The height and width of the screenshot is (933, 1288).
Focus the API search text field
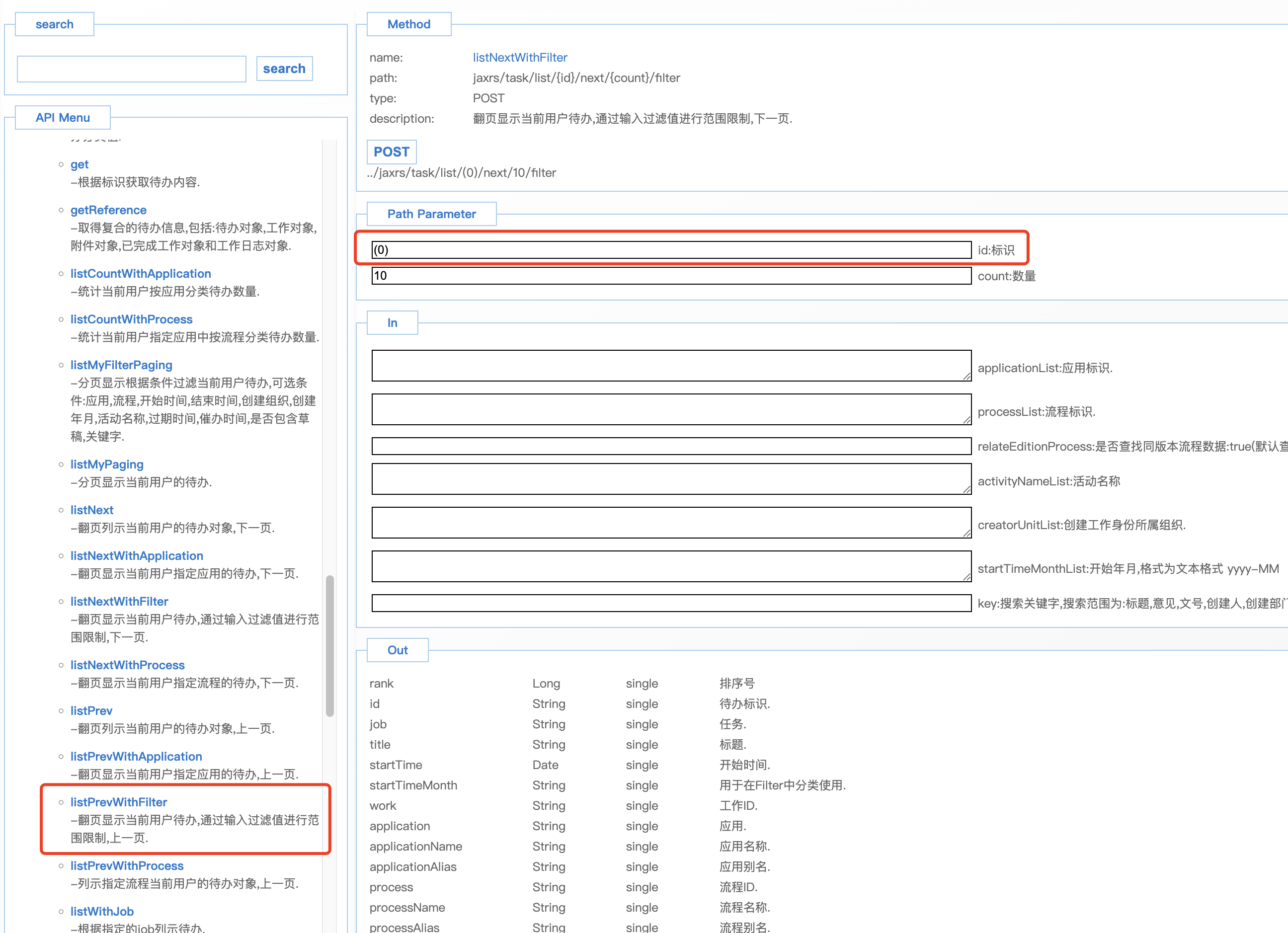[131, 69]
